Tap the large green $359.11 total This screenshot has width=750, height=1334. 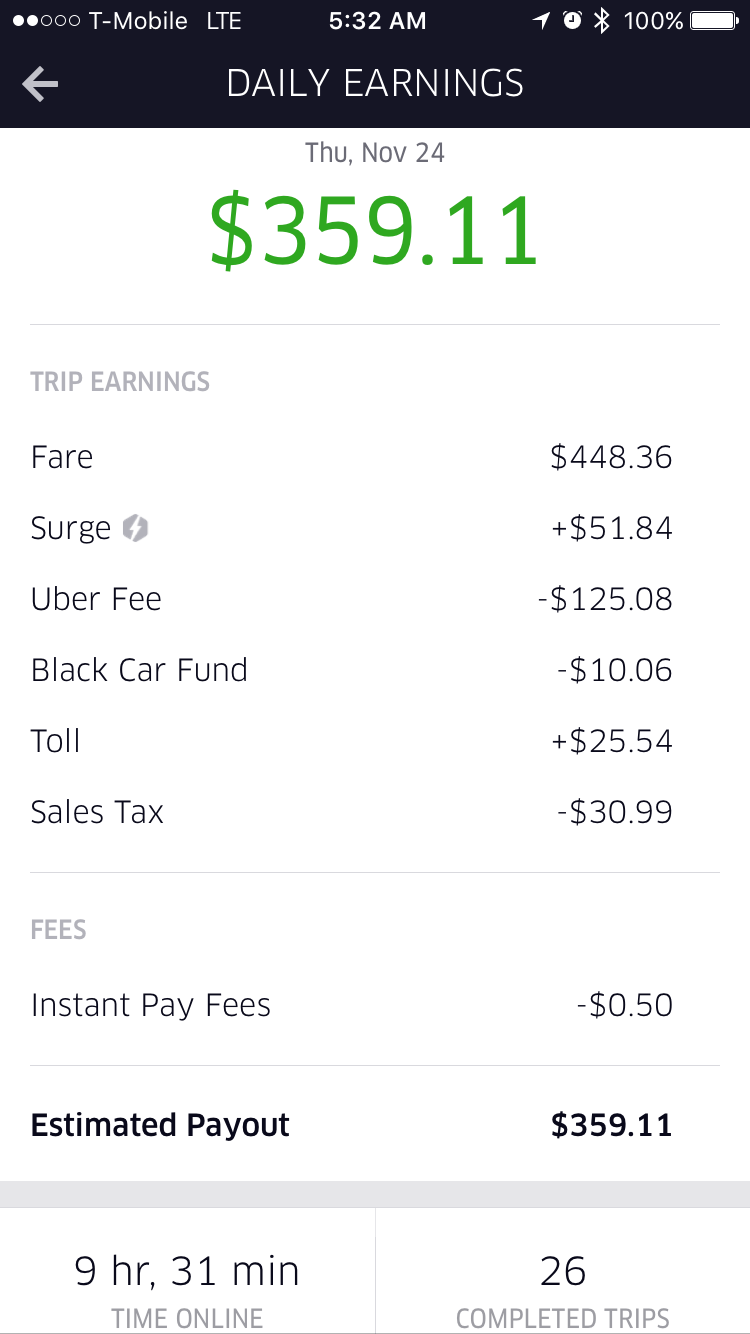point(375,231)
